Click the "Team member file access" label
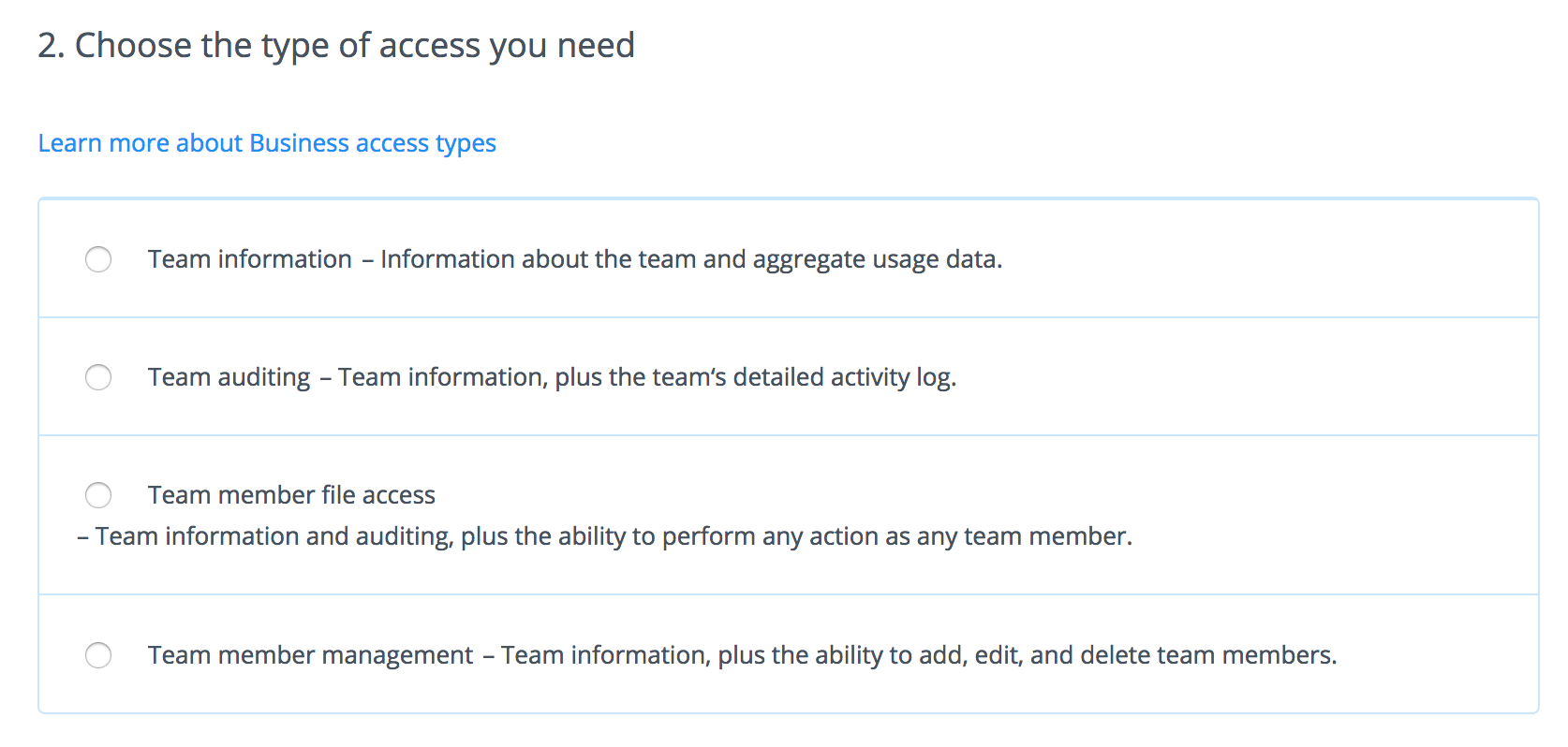 pyautogui.click(x=291, y=495)
